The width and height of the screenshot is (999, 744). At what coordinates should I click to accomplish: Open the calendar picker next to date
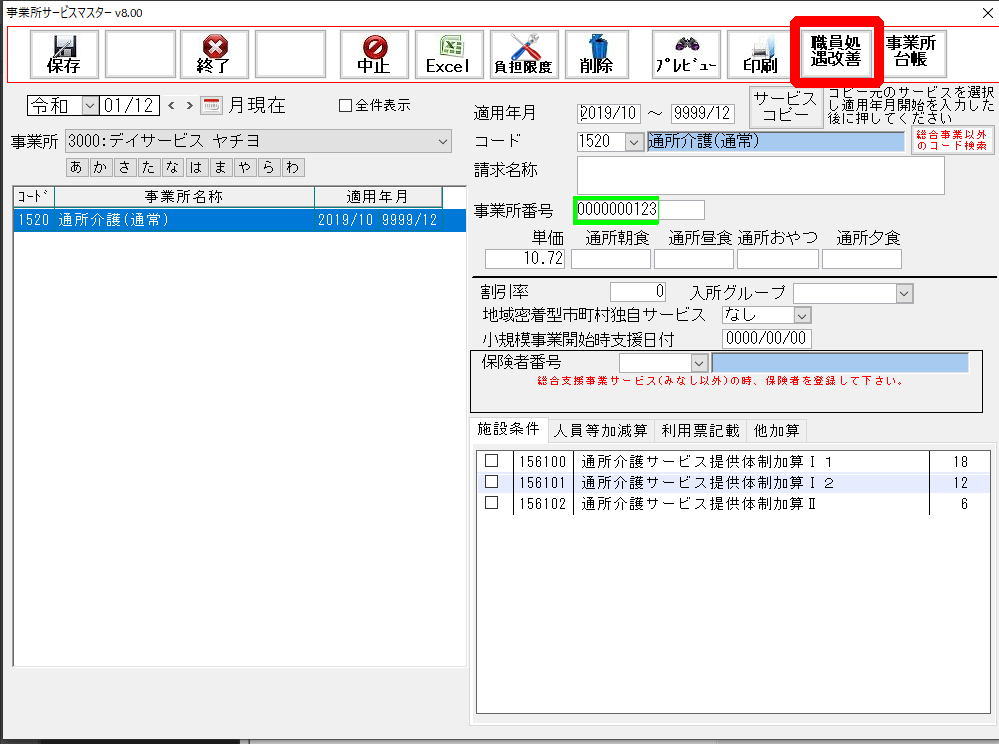[210, 105]
